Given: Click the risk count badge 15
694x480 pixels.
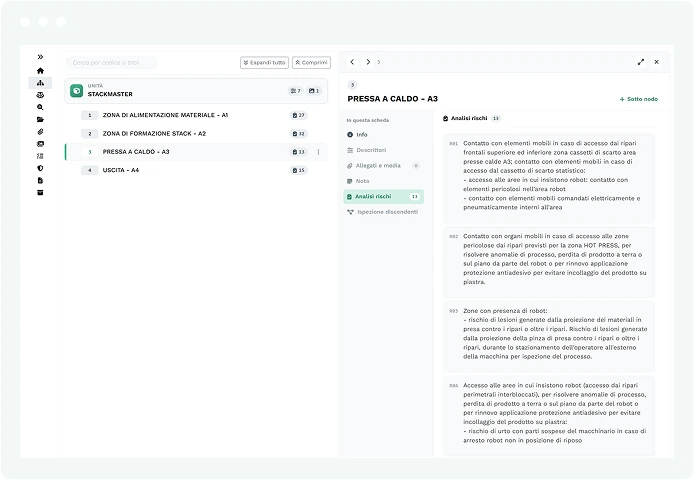Looking at the screenshot, I should [x=298, y=170].
